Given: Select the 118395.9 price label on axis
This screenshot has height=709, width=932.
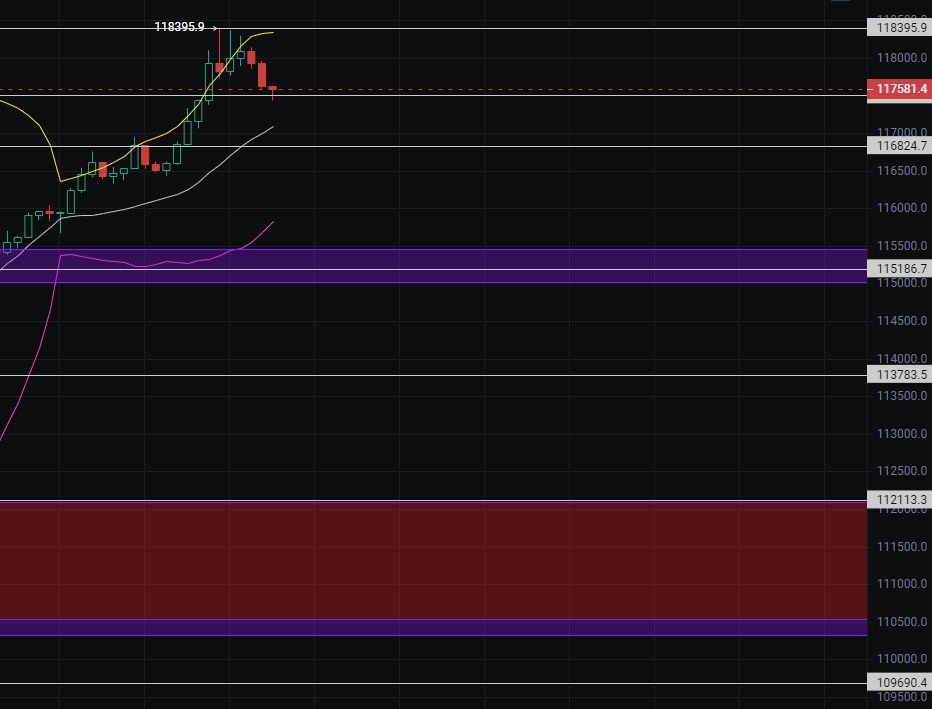Looking at the screenshot, I should point(901,29).
